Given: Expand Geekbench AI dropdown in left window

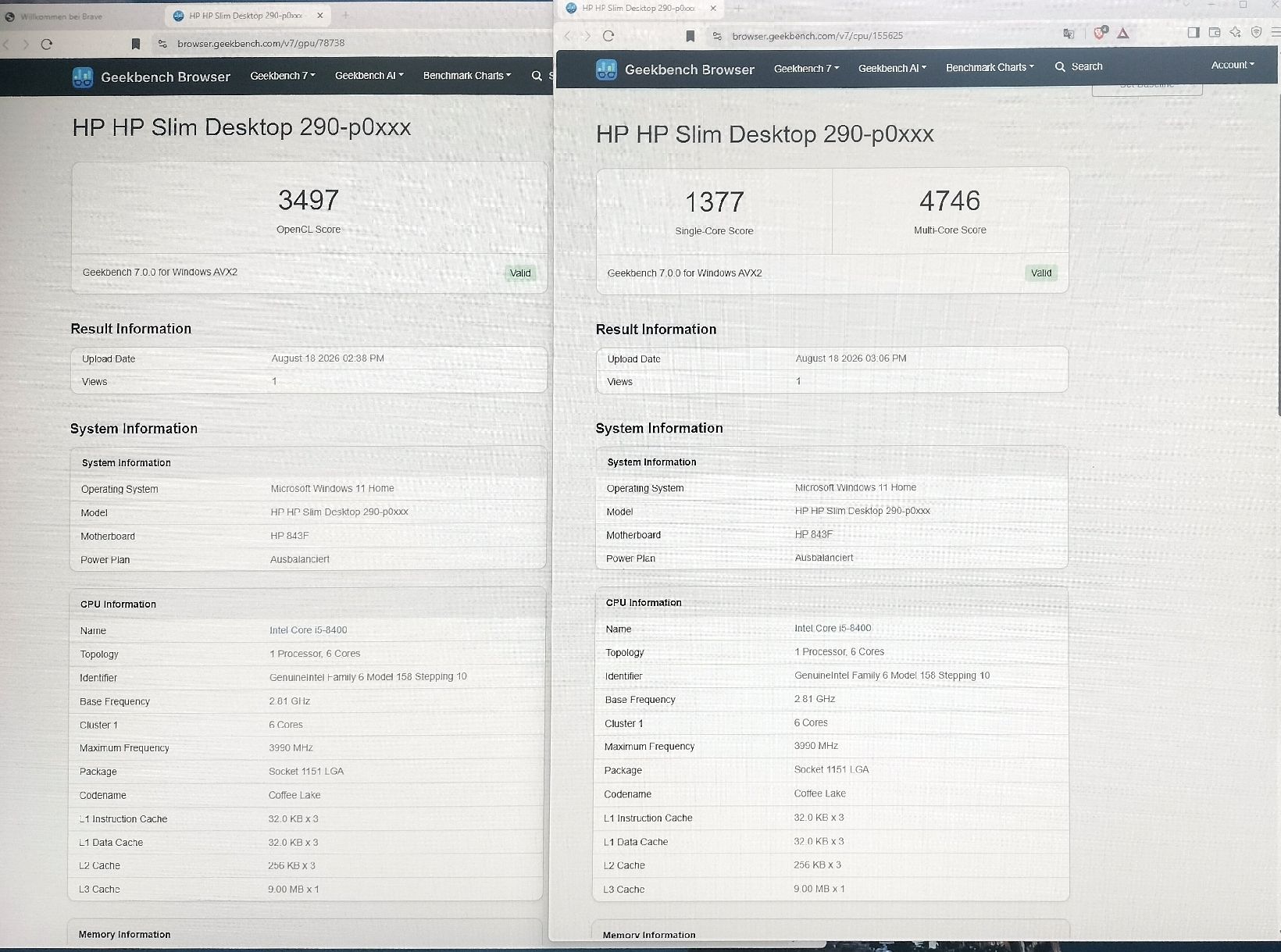Looking at the screenshot, I should pyautogui.click(x=369, y=76).
